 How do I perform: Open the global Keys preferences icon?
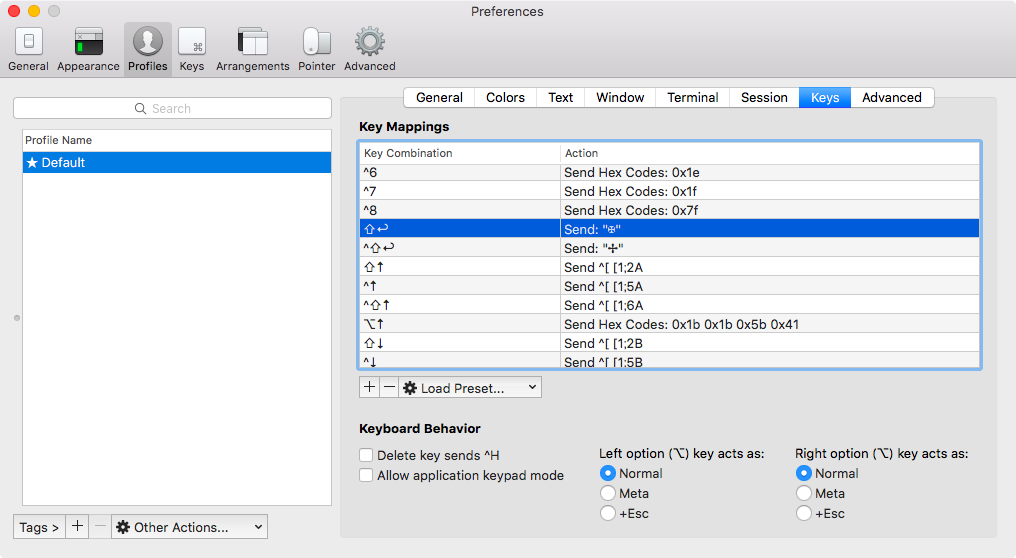pyautogui.click(x=192, y=42)
